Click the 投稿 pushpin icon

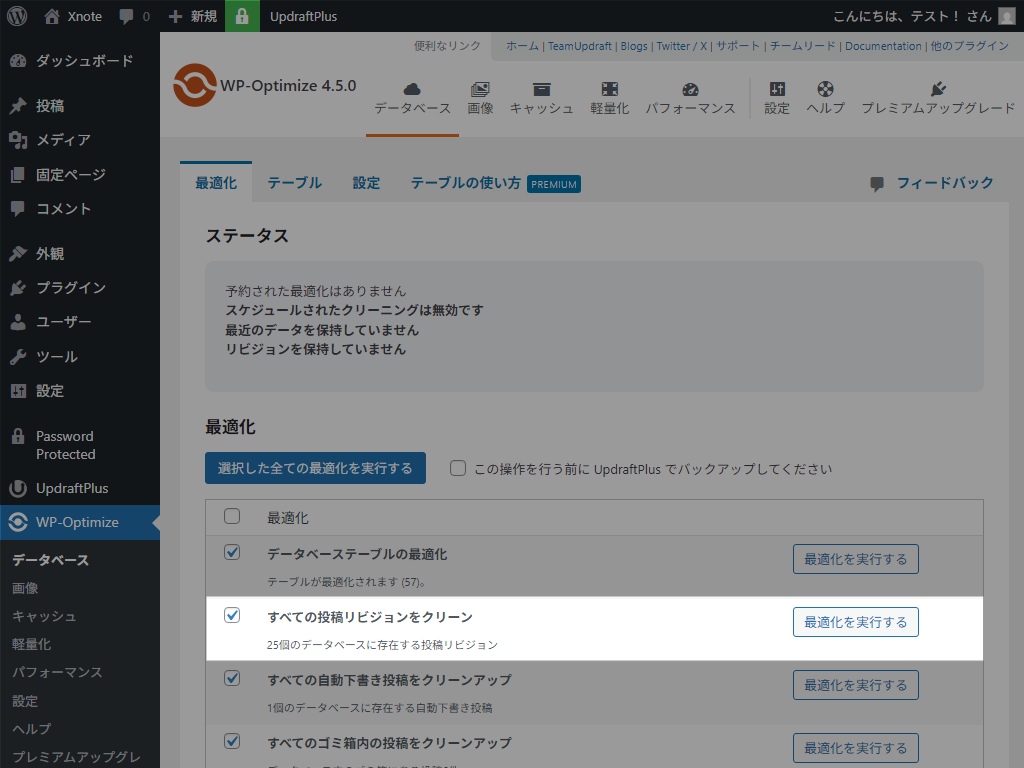pos(18,106)
